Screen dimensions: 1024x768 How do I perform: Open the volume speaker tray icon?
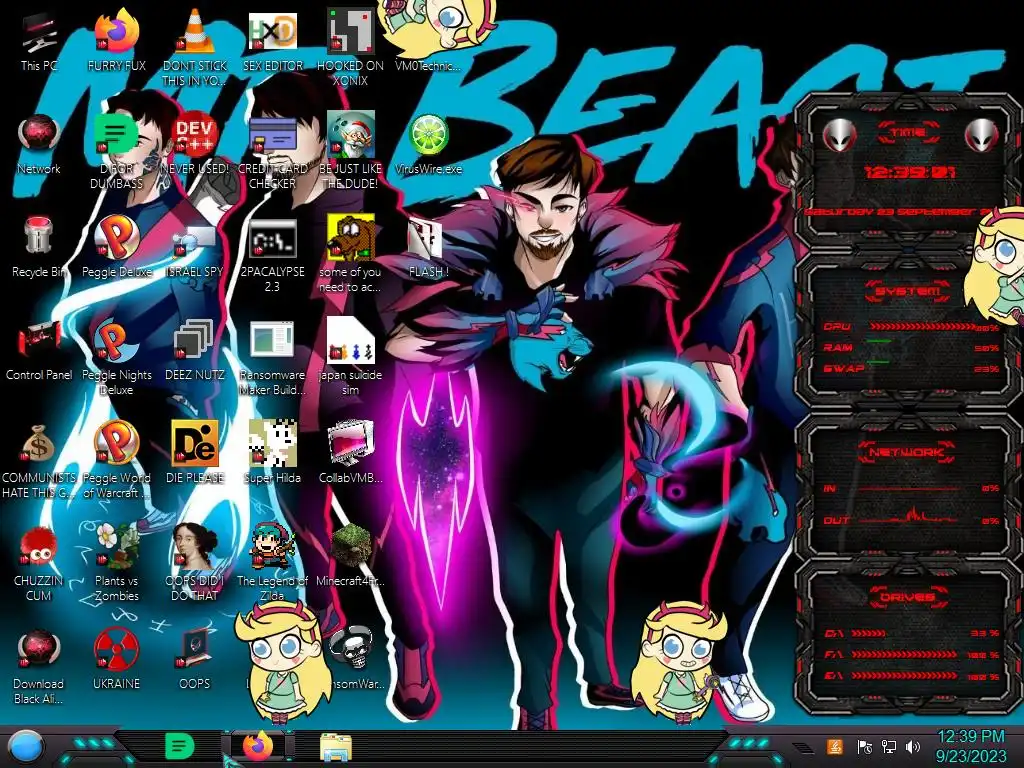pos(913,746)
